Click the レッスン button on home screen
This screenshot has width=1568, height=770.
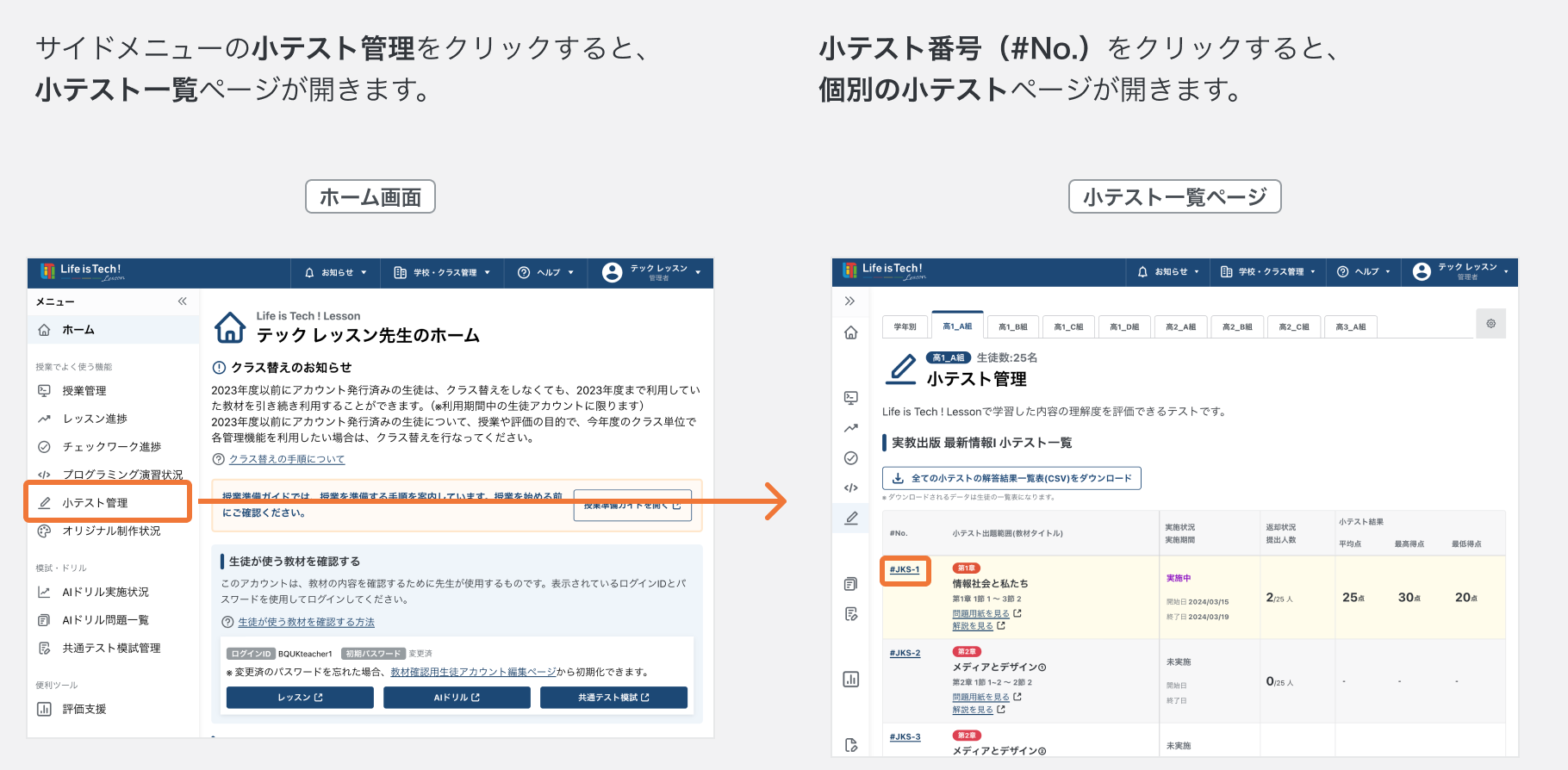tap(300, 698)
